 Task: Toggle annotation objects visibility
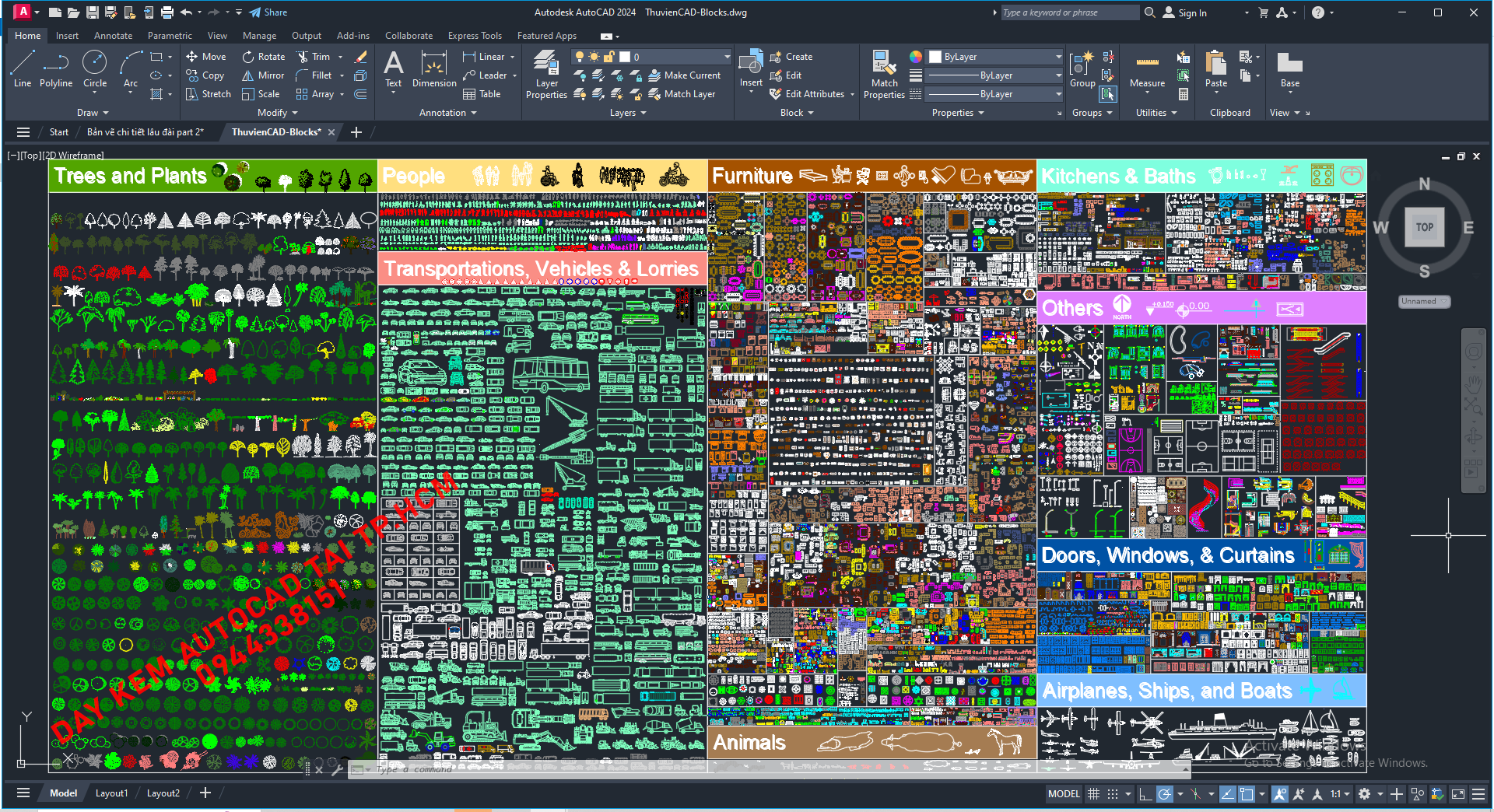coord(1279,794)
